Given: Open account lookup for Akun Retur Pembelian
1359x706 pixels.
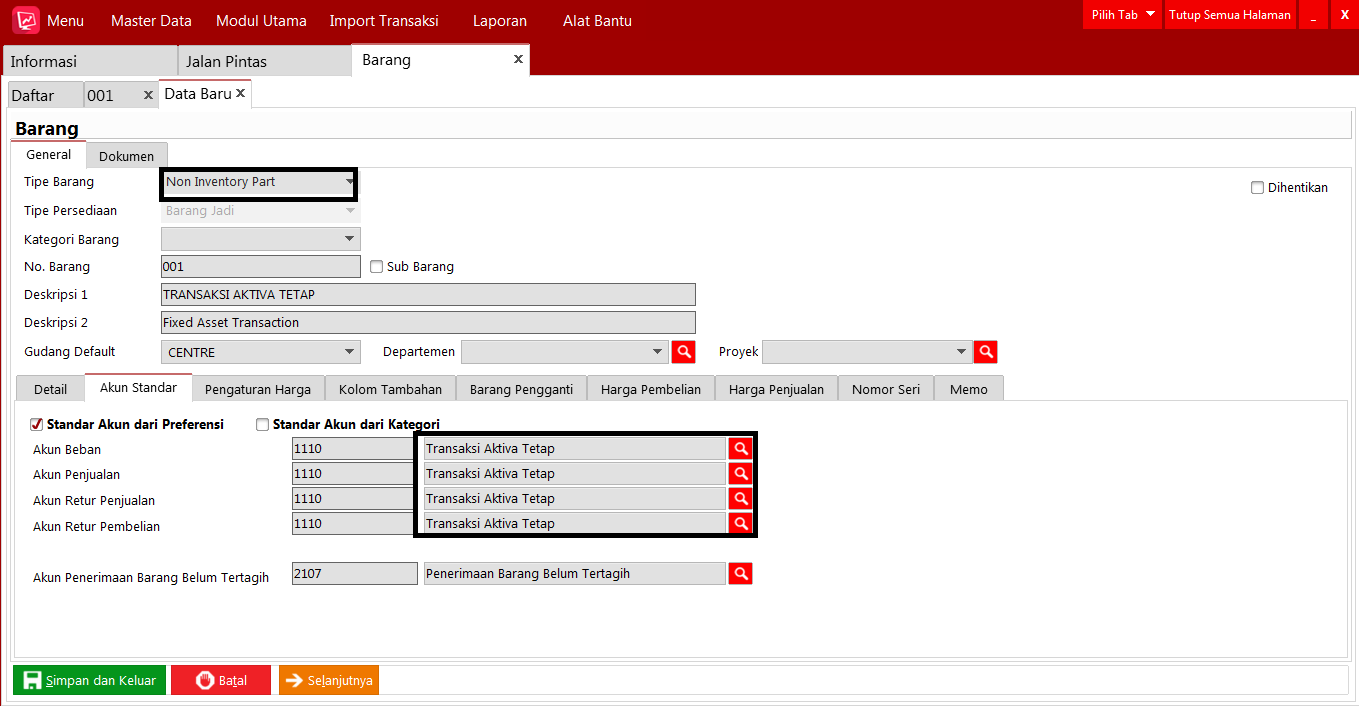Looking at the screenshot, I should (x=740, y=523).
